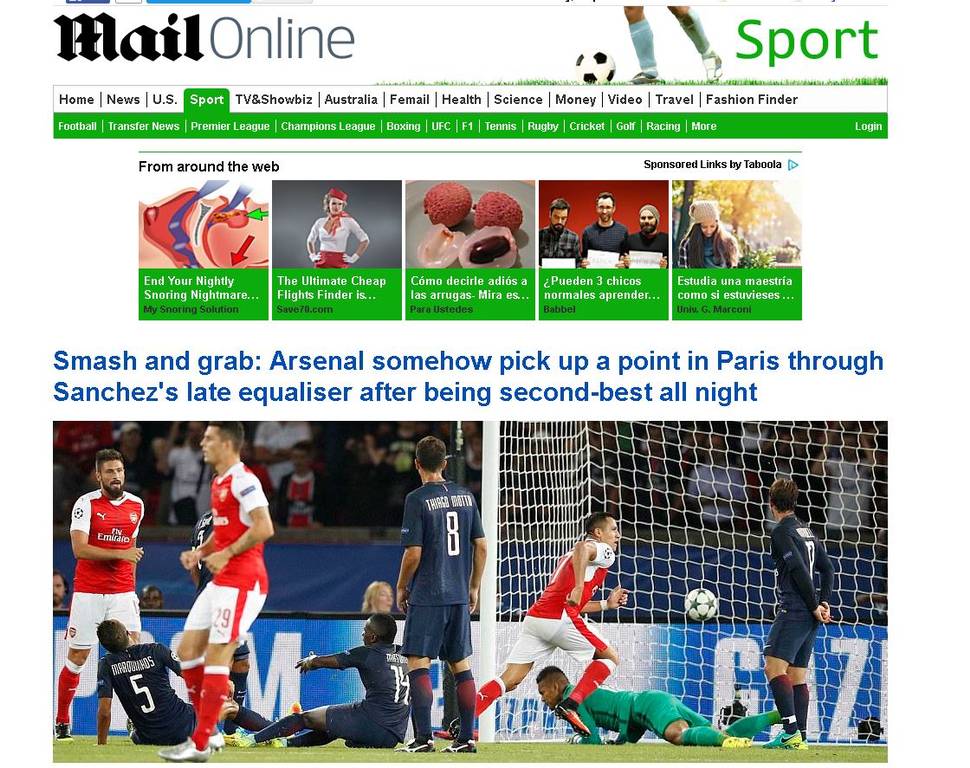Open the snoring solution ad thumbnail
Image resolution: width=970 pixels, height=768 pixels.
coord(204,224)
